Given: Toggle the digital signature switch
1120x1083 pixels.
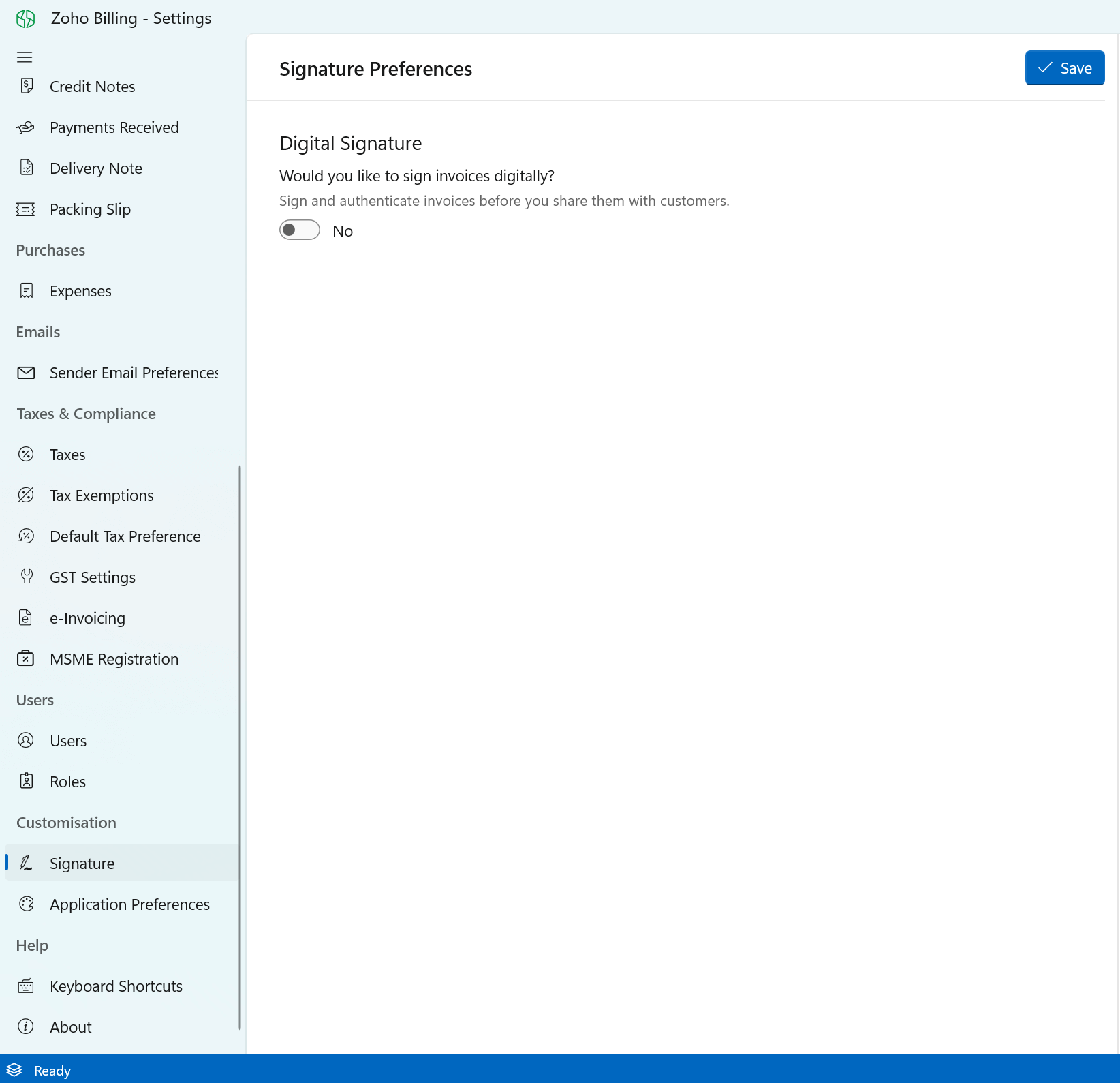Looking at the screenshot, I should click(x=299, y=230).
